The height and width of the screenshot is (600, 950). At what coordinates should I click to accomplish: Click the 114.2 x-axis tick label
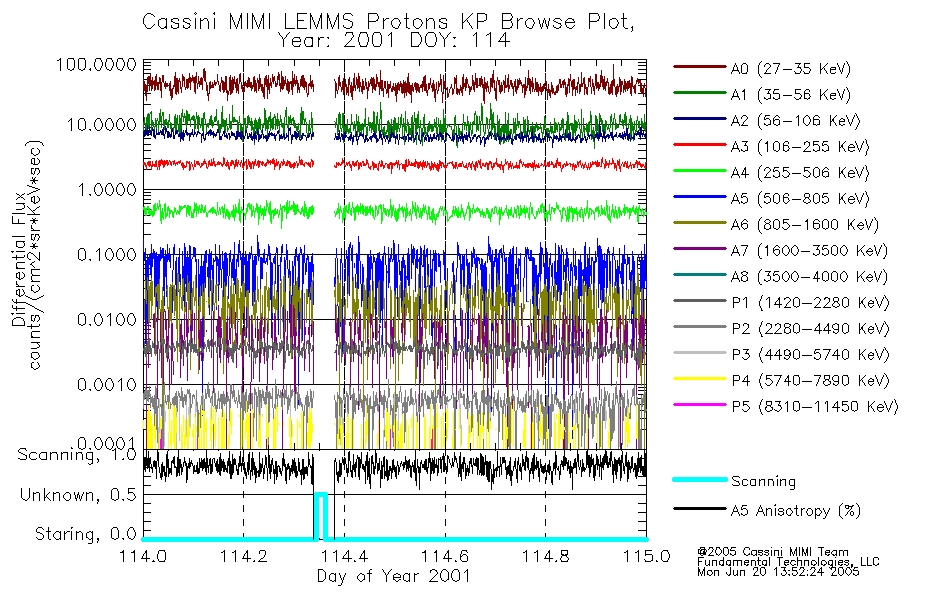244,556
